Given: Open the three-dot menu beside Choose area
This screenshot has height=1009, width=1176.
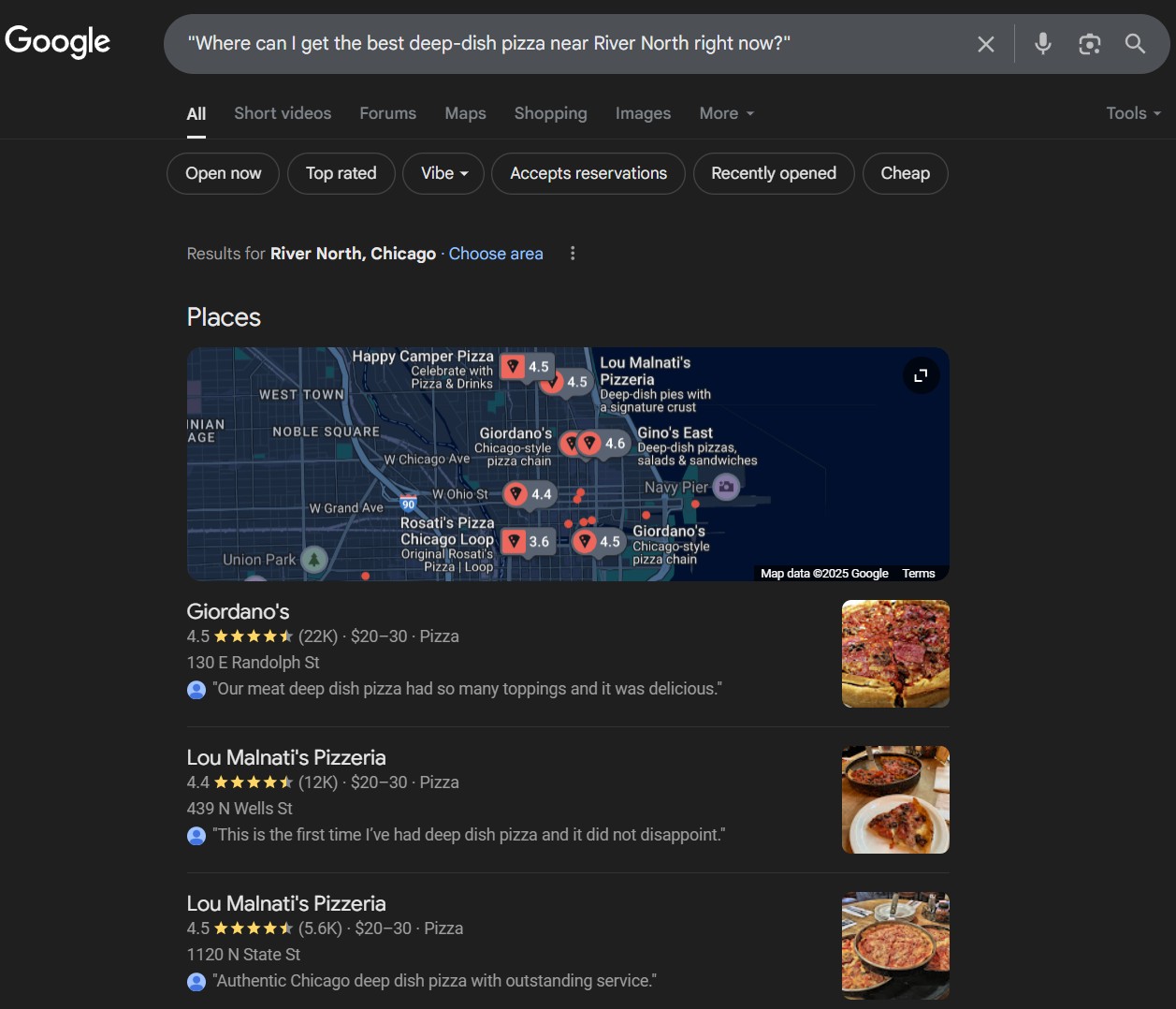Looking at the screenshot, I should point(573,254).
